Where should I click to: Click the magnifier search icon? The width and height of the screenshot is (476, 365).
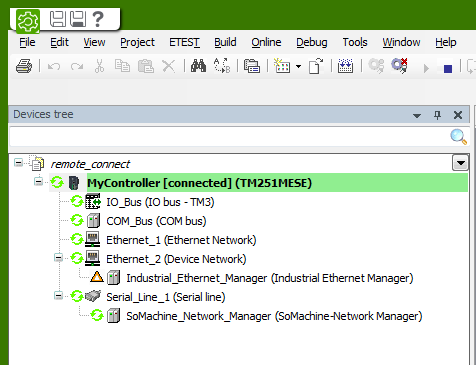point(459,137)
